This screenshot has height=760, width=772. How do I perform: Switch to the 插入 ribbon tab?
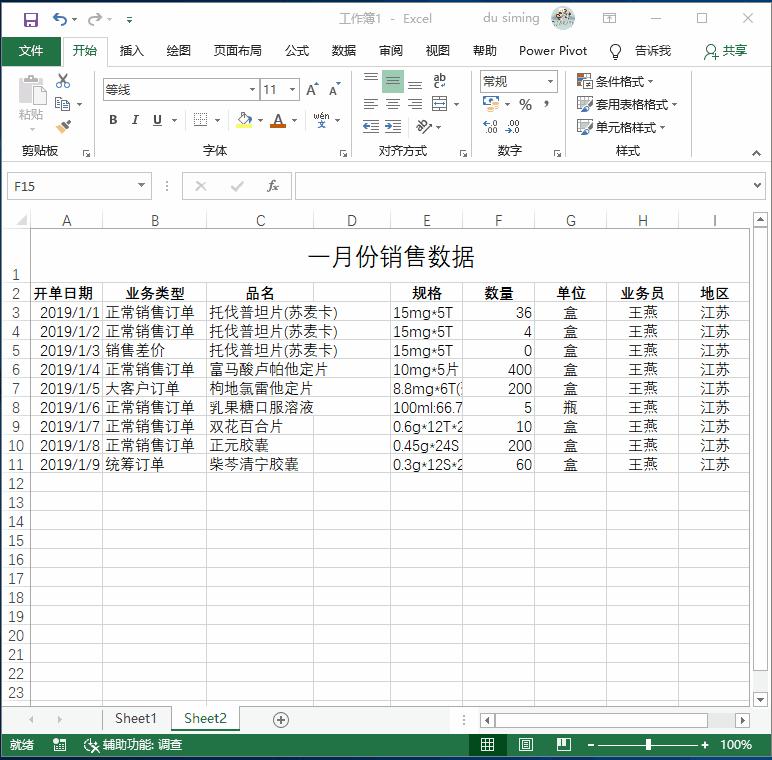click(x=131, y=51)
